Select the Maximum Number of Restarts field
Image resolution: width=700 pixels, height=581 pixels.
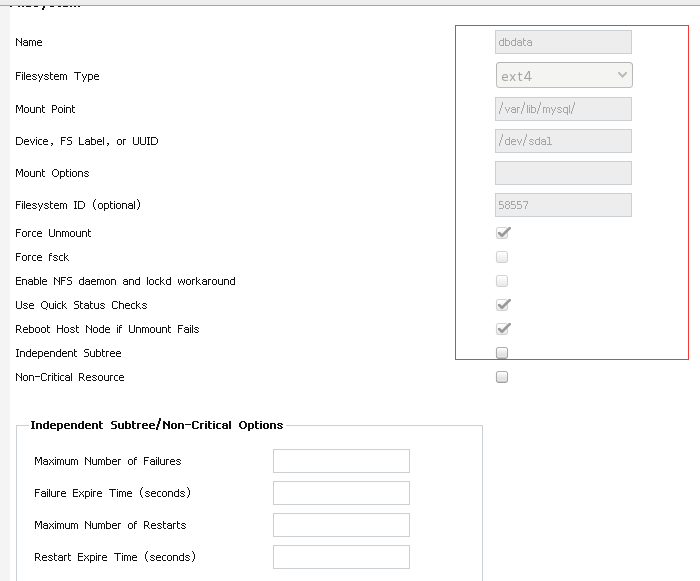coord(341,525)
